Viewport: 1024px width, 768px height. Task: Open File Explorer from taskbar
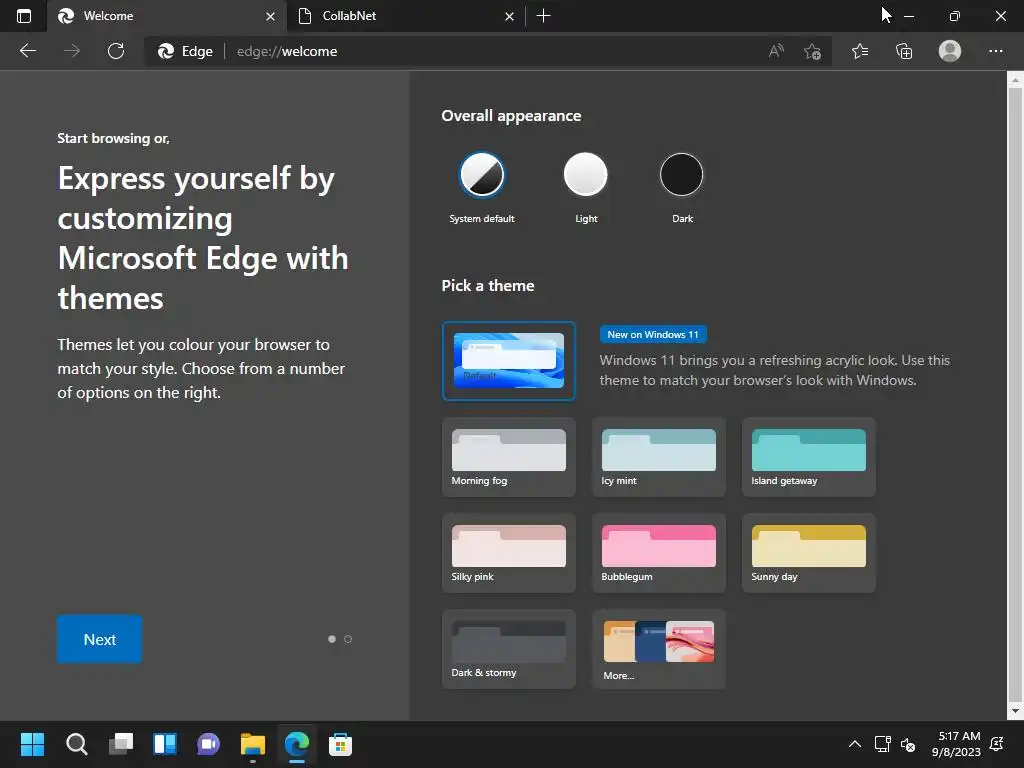(253, 744)
